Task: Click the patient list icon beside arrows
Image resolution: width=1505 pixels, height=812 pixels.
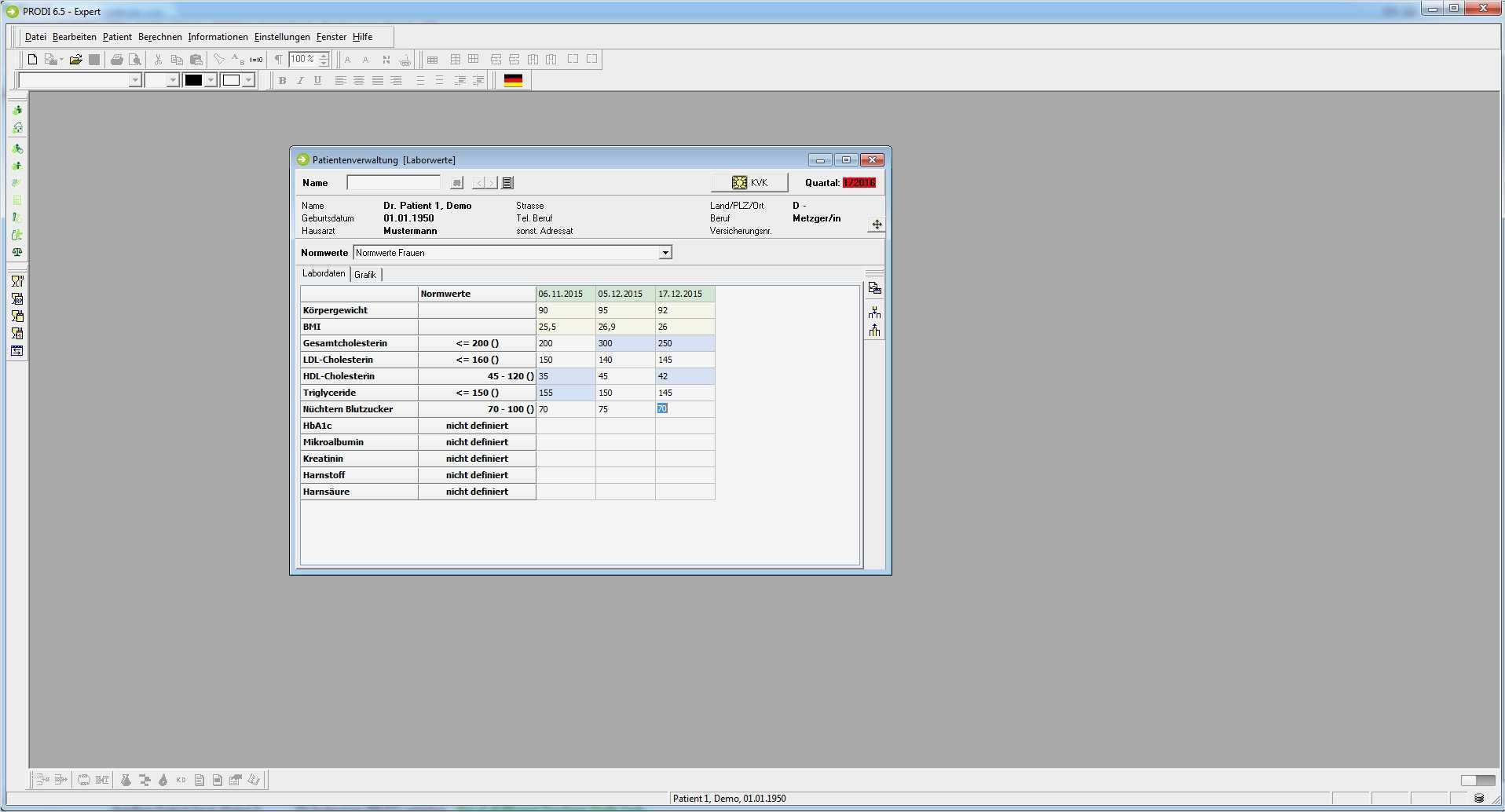Action: (x=507, y=183)
